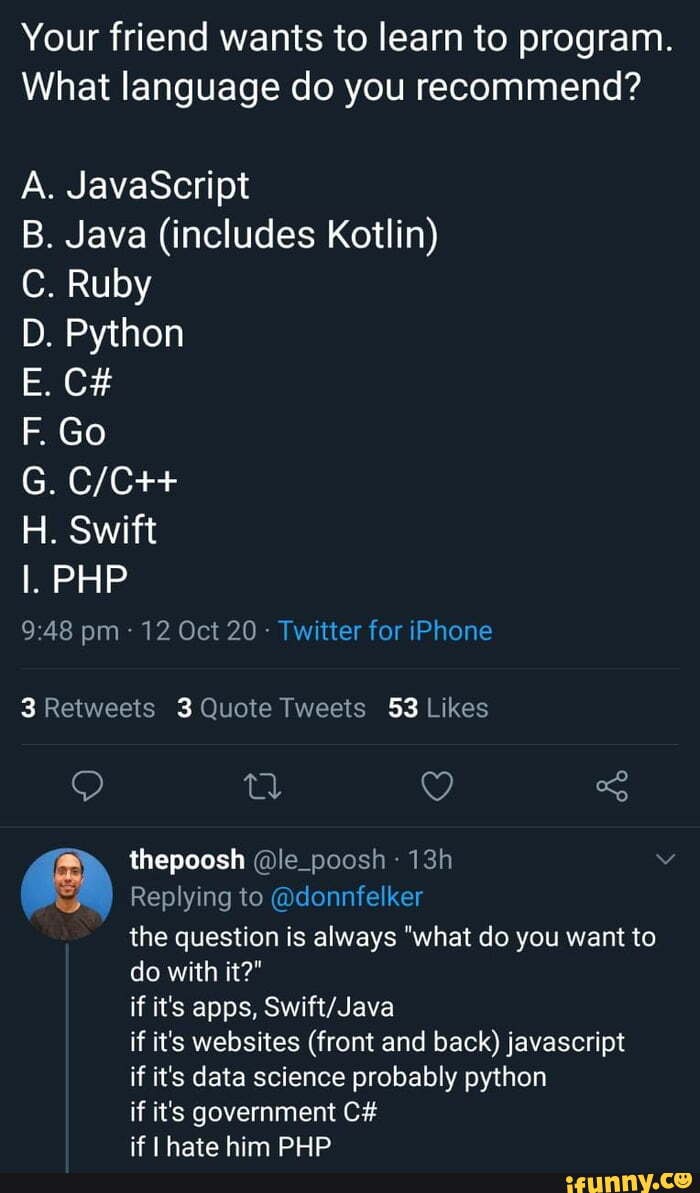Image resolution: width=700 pixels, height=1193 pixels.
Task: Open the share menu via the share icon
Action: [612, 786]
